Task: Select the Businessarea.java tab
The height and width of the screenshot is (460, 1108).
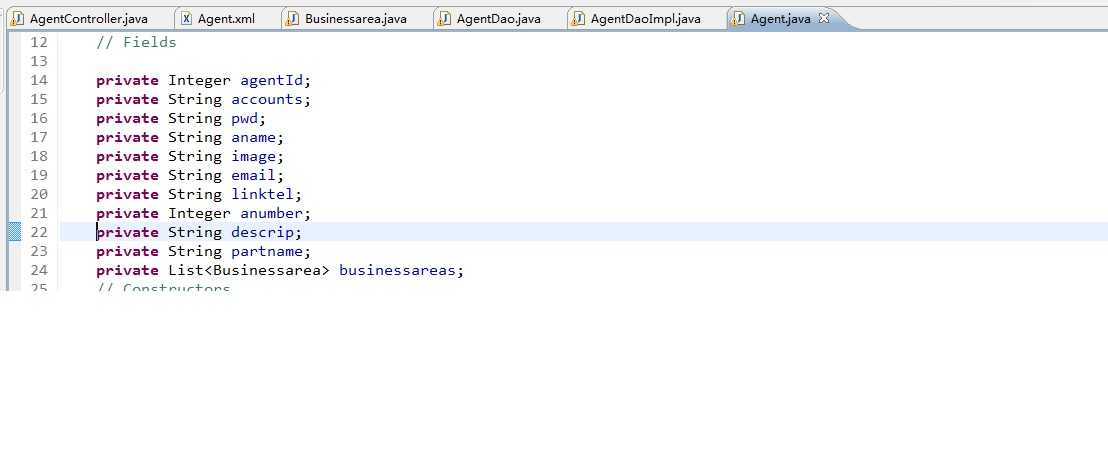Action: [355, 19]
